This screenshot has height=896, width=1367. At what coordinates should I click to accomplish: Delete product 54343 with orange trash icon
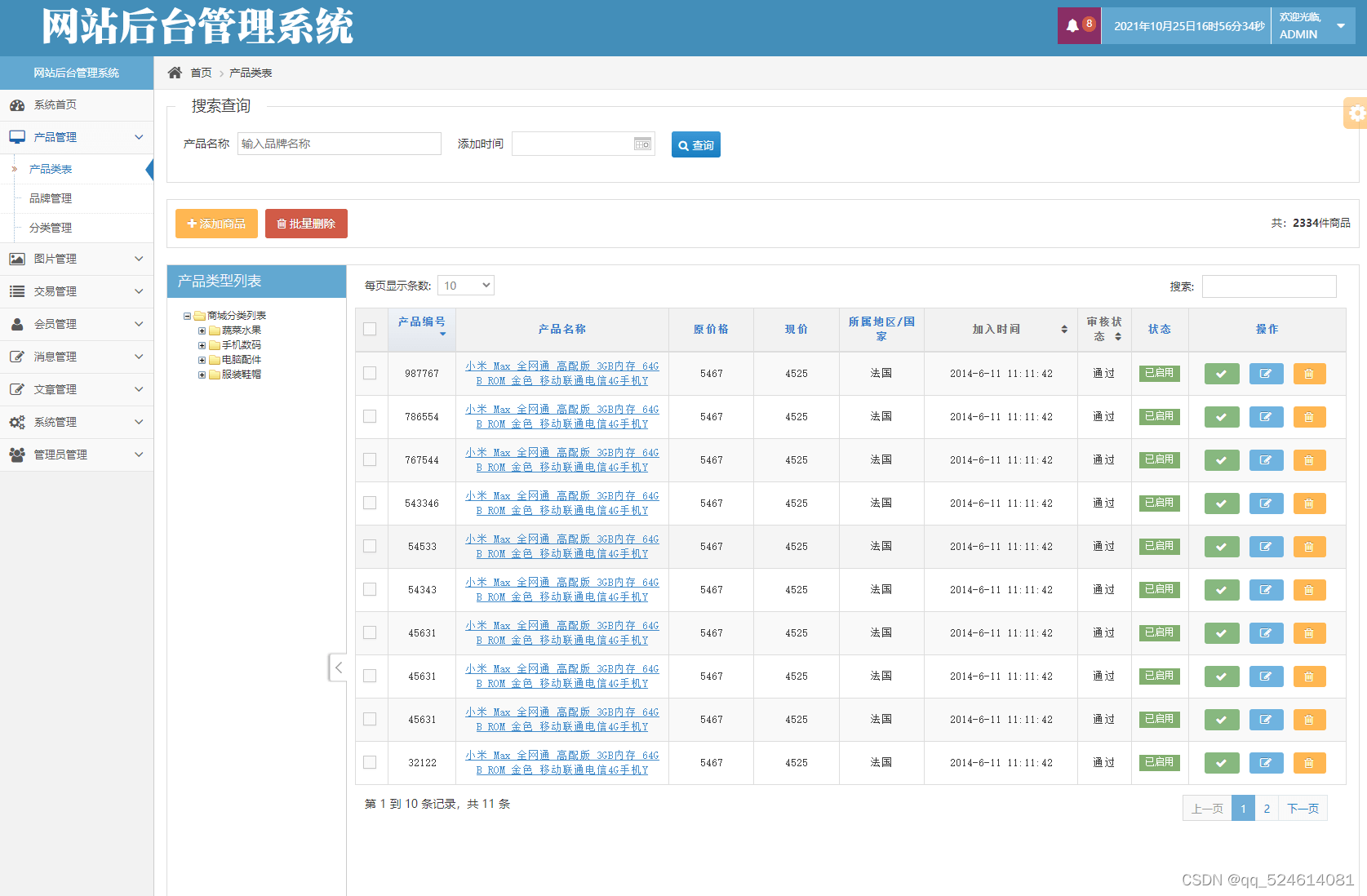tap(1309, 590)
